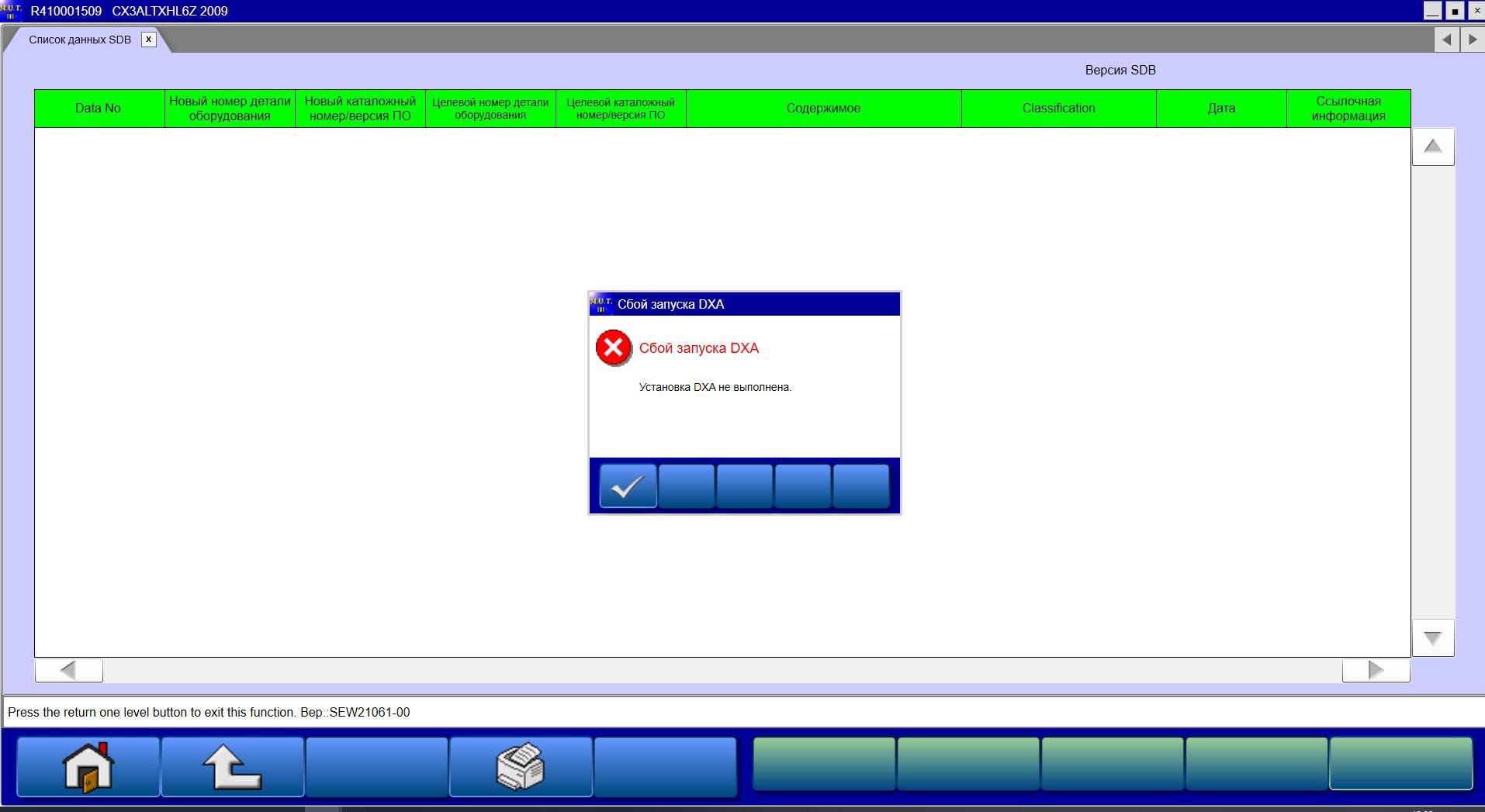Close the 'Список данных SDB' tab

(148, 40)
